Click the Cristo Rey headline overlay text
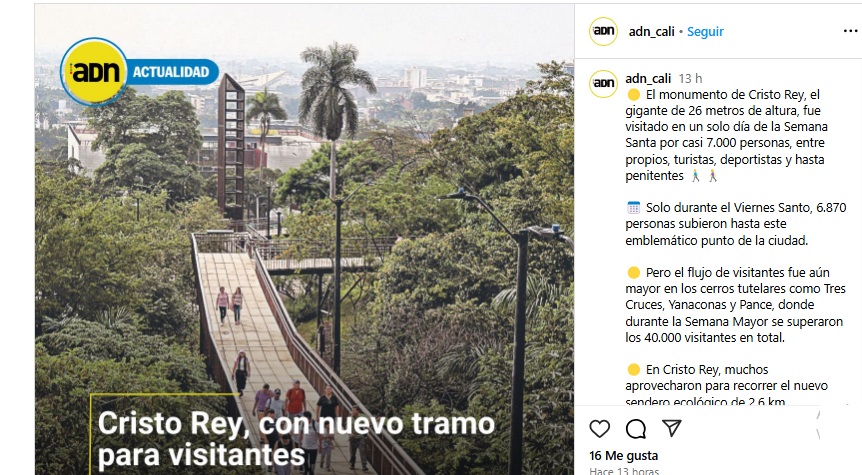Image resolution: width=862 pixels, height=475 pixels. click(x=296, y=439)
